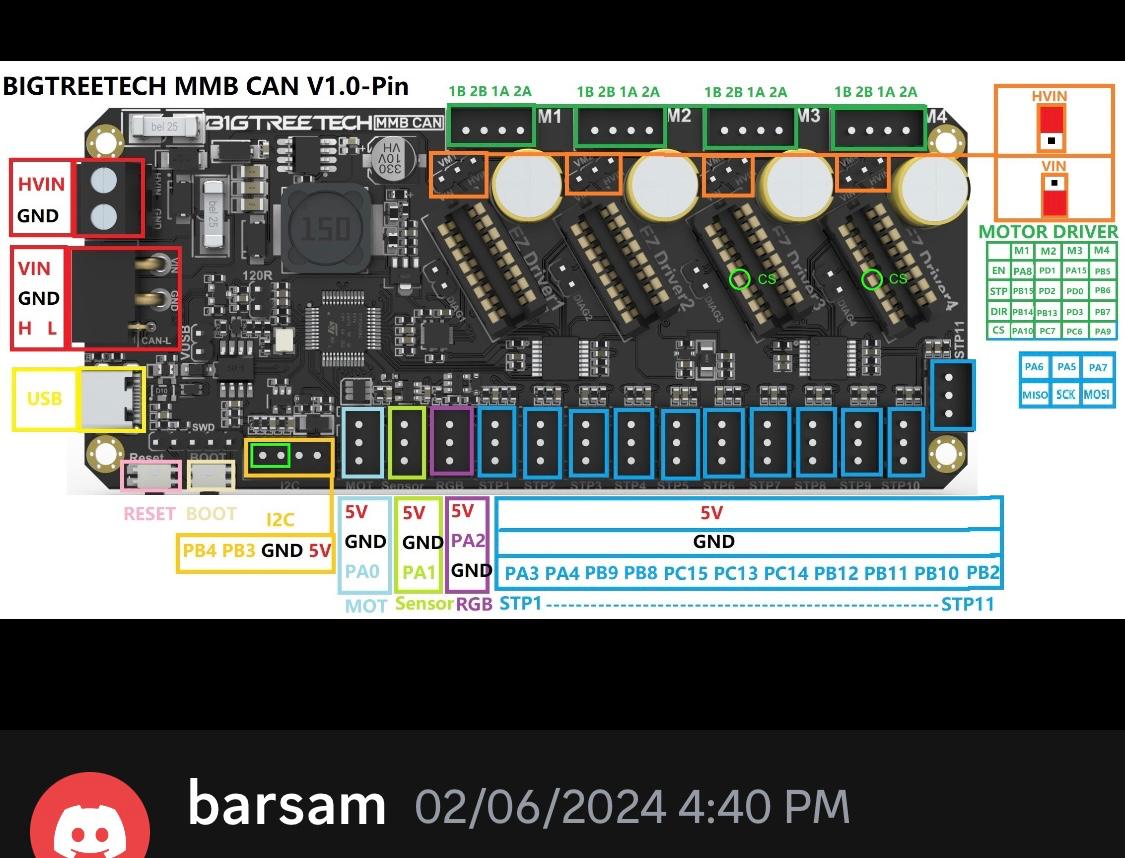Image resolution: width=1125 pixels, height=858 pixels.
Task: Click the green Sensor connector header
Action: tap(407, 440)
